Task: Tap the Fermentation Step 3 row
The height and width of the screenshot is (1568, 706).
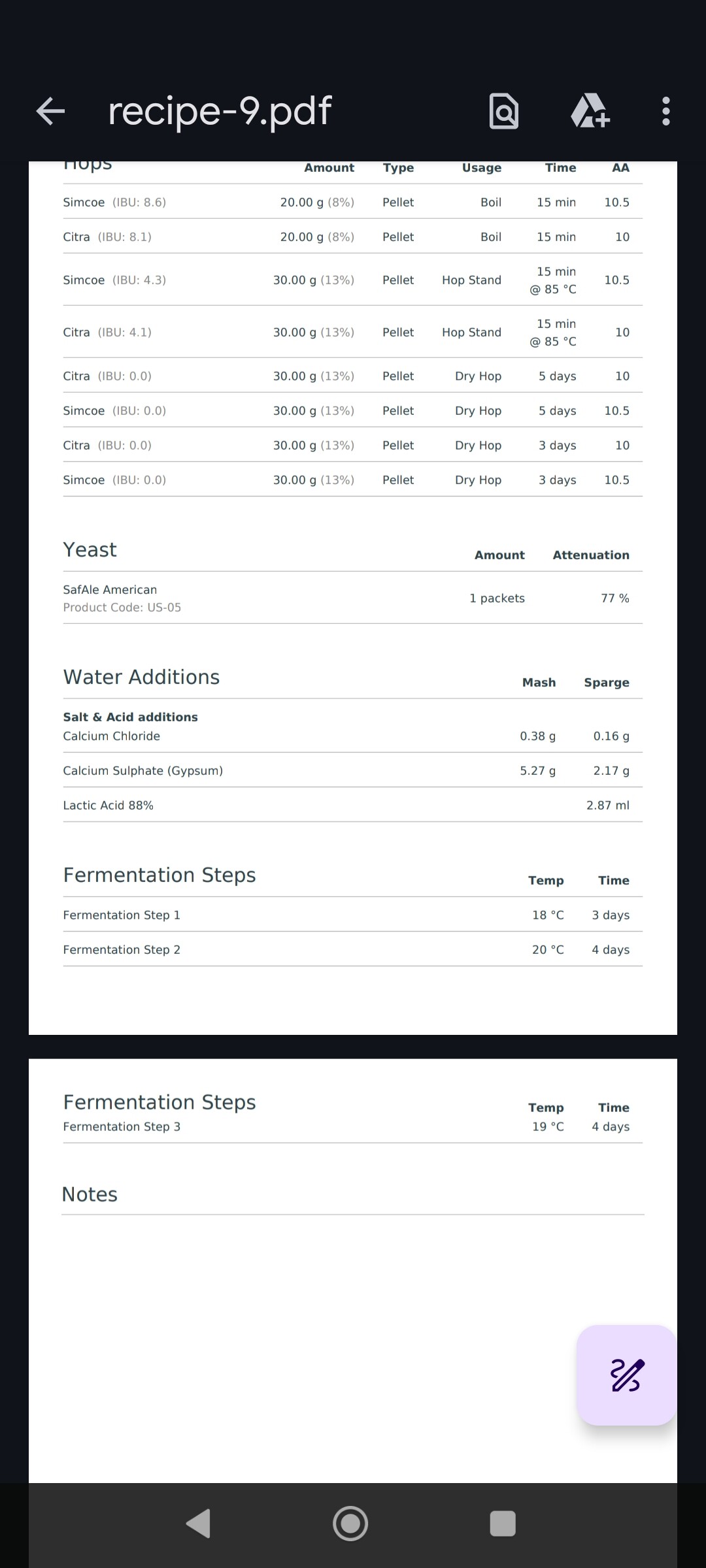Action: click(x=353, y=1127)
